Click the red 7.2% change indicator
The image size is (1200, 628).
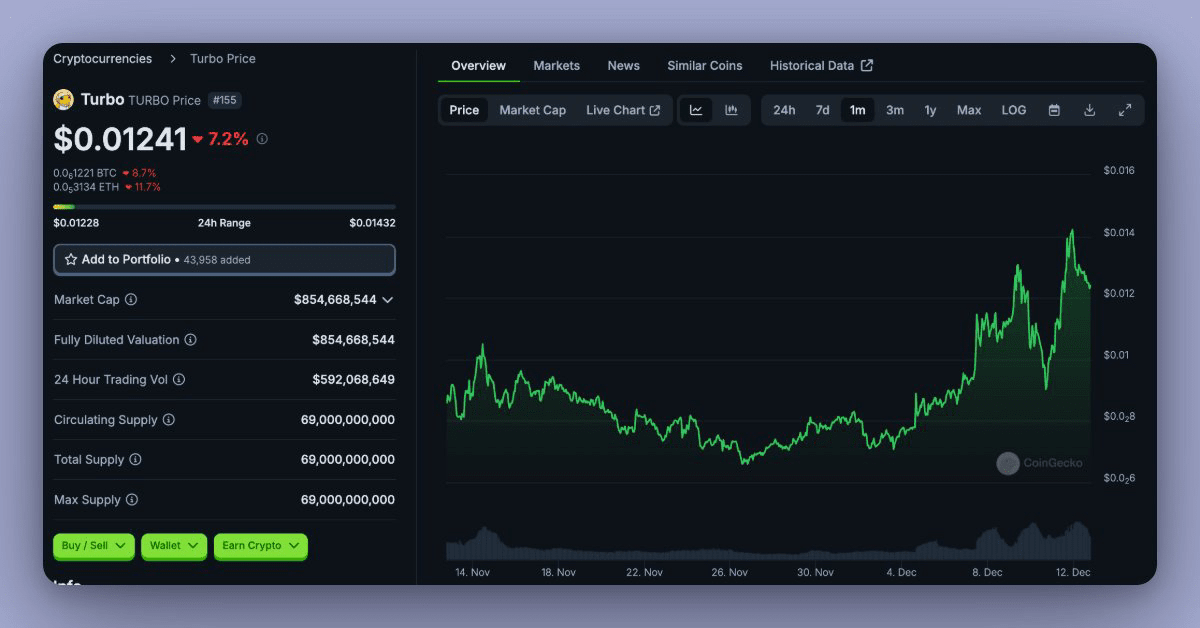[x=221, y=139]
